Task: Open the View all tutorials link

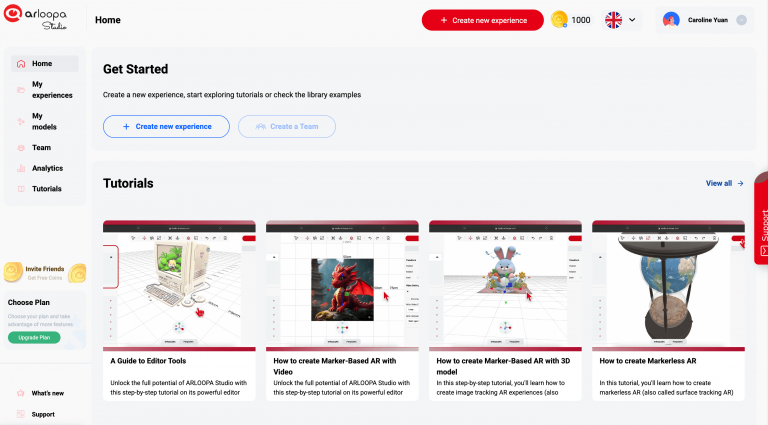Action: click(x=724, y=184)
